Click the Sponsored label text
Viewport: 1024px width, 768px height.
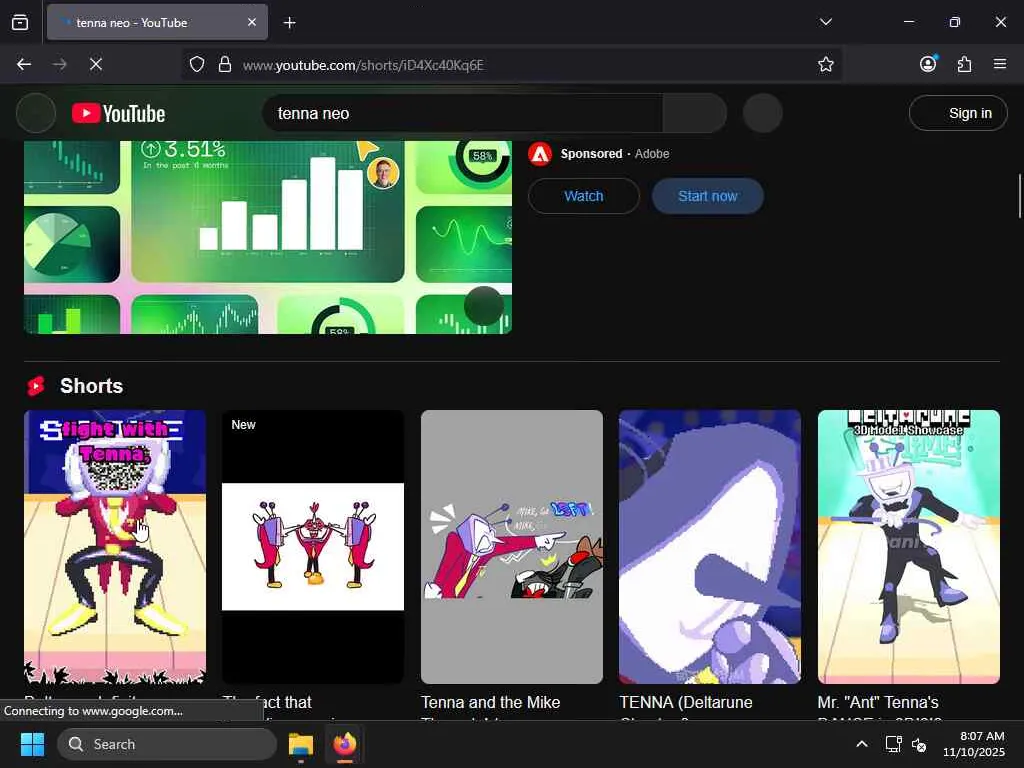pos(591,154)
